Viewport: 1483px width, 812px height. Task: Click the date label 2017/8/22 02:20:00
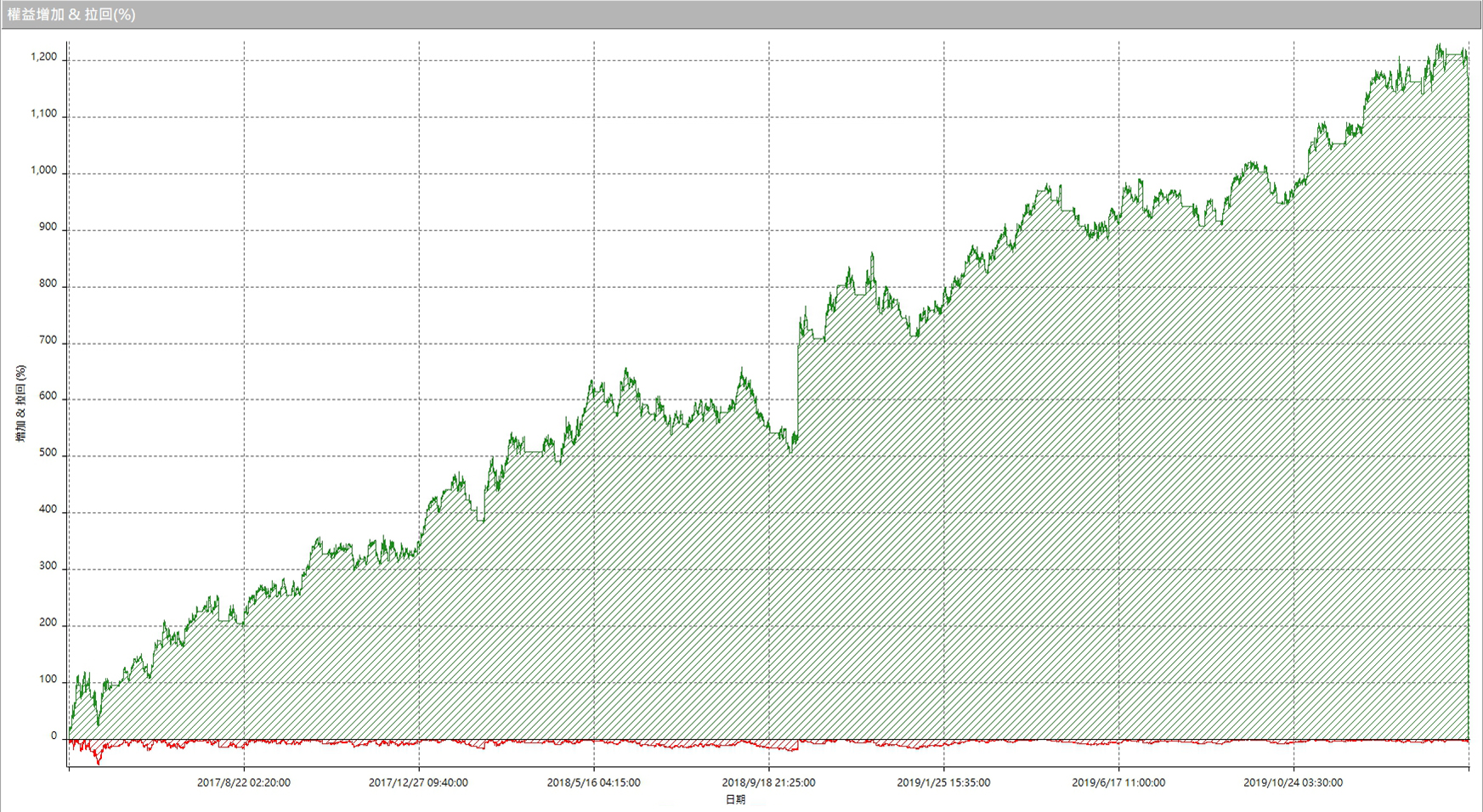pos(244,783)
